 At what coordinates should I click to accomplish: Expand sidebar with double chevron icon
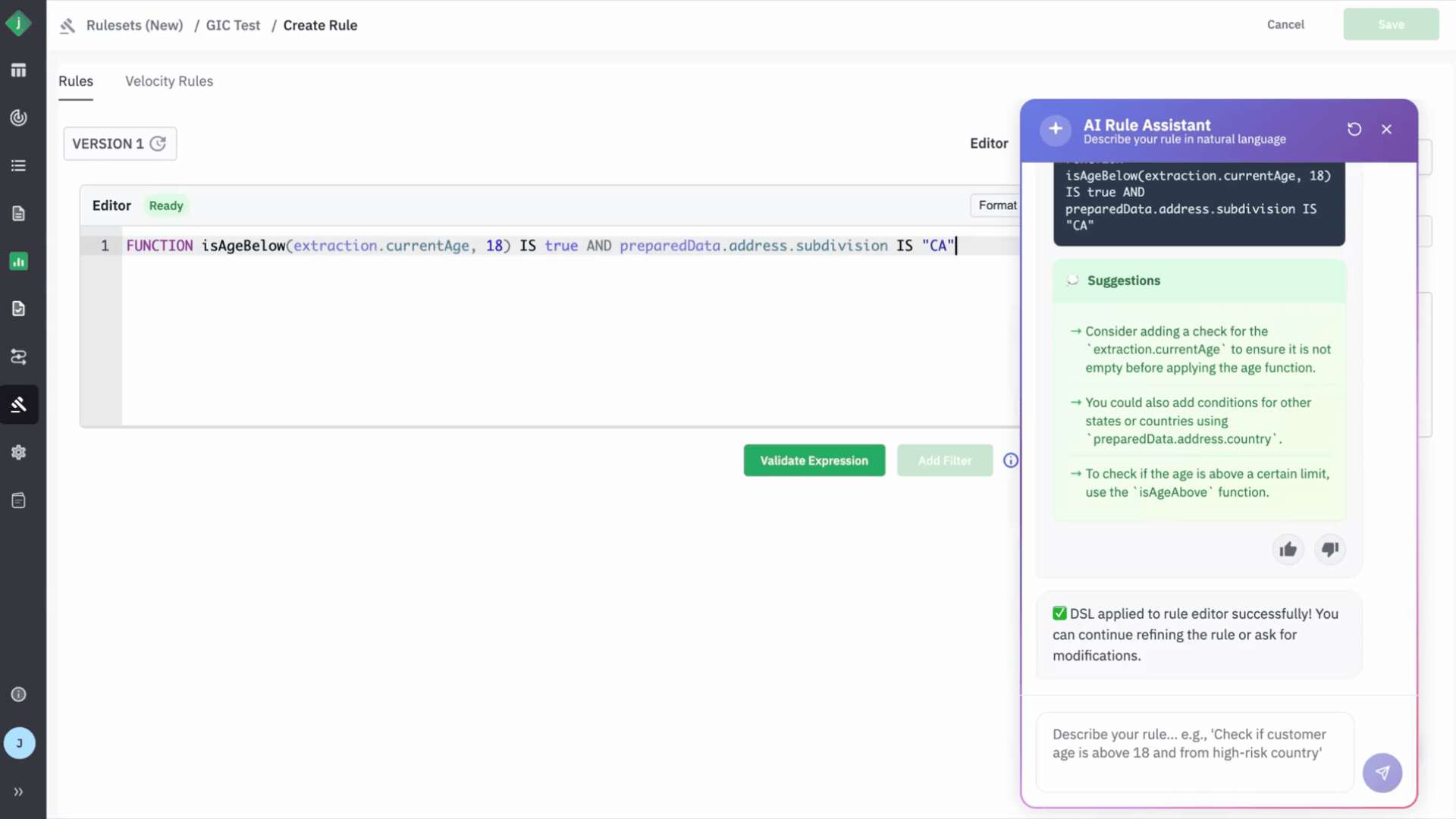18,792
